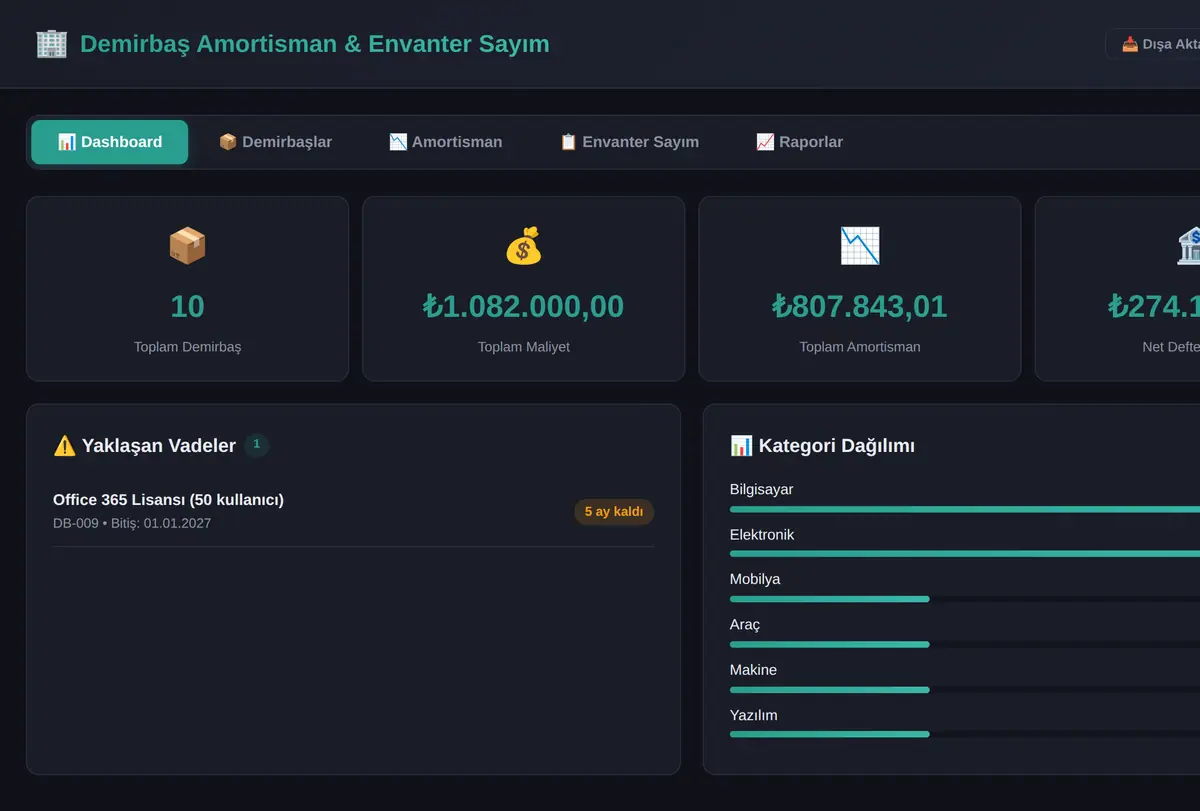Click the bar chart icon beside Kategori Dağılımı
Viewport: 1200px width, 811px height.
[x=741, y=446]
